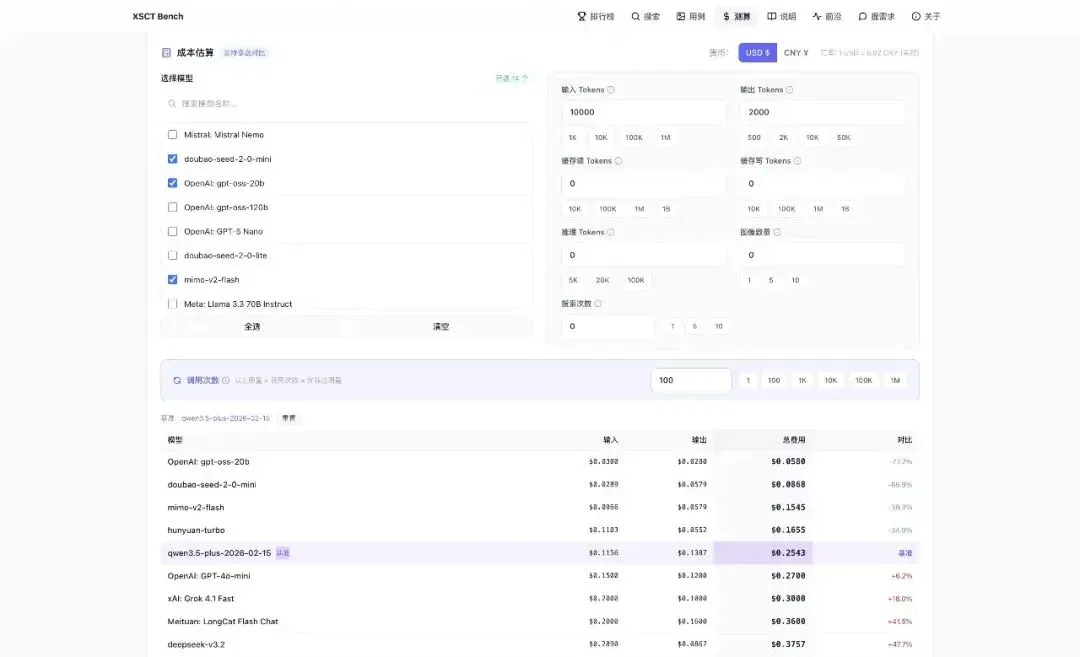The height and width of the screenshot is (657, 1080).
Task: Set input tokens preset 1K
Action: pos(572,138)
